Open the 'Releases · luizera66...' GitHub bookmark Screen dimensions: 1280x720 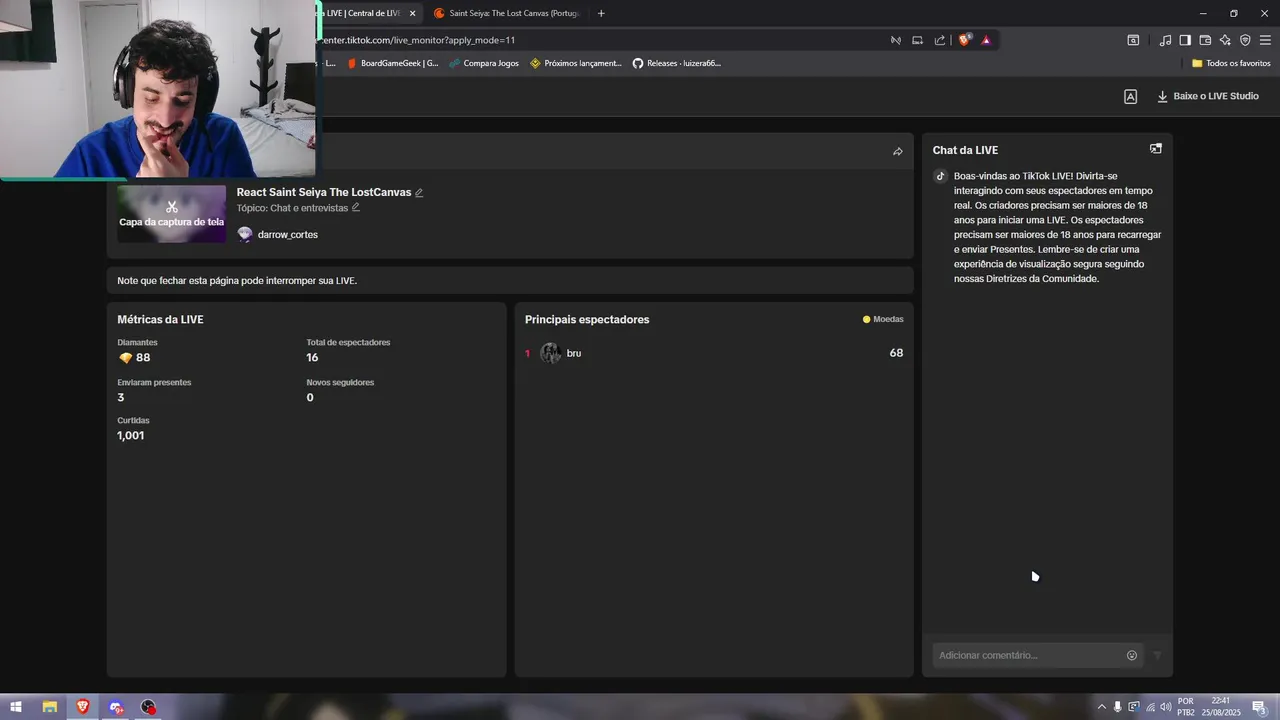677,63
